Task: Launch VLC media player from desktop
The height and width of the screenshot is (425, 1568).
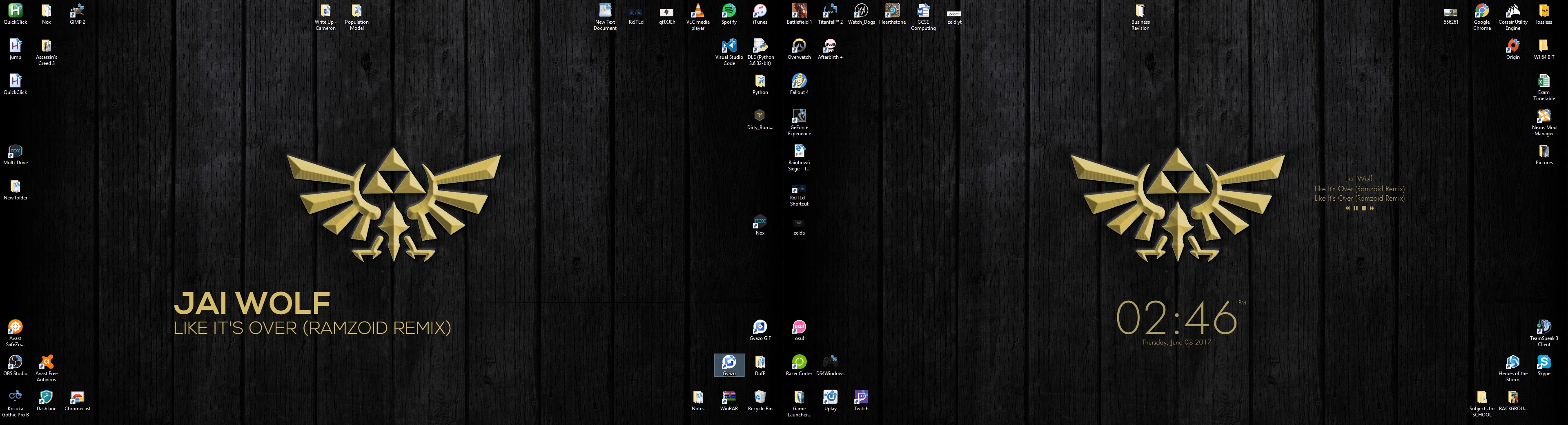Action: tap(697, 17)
